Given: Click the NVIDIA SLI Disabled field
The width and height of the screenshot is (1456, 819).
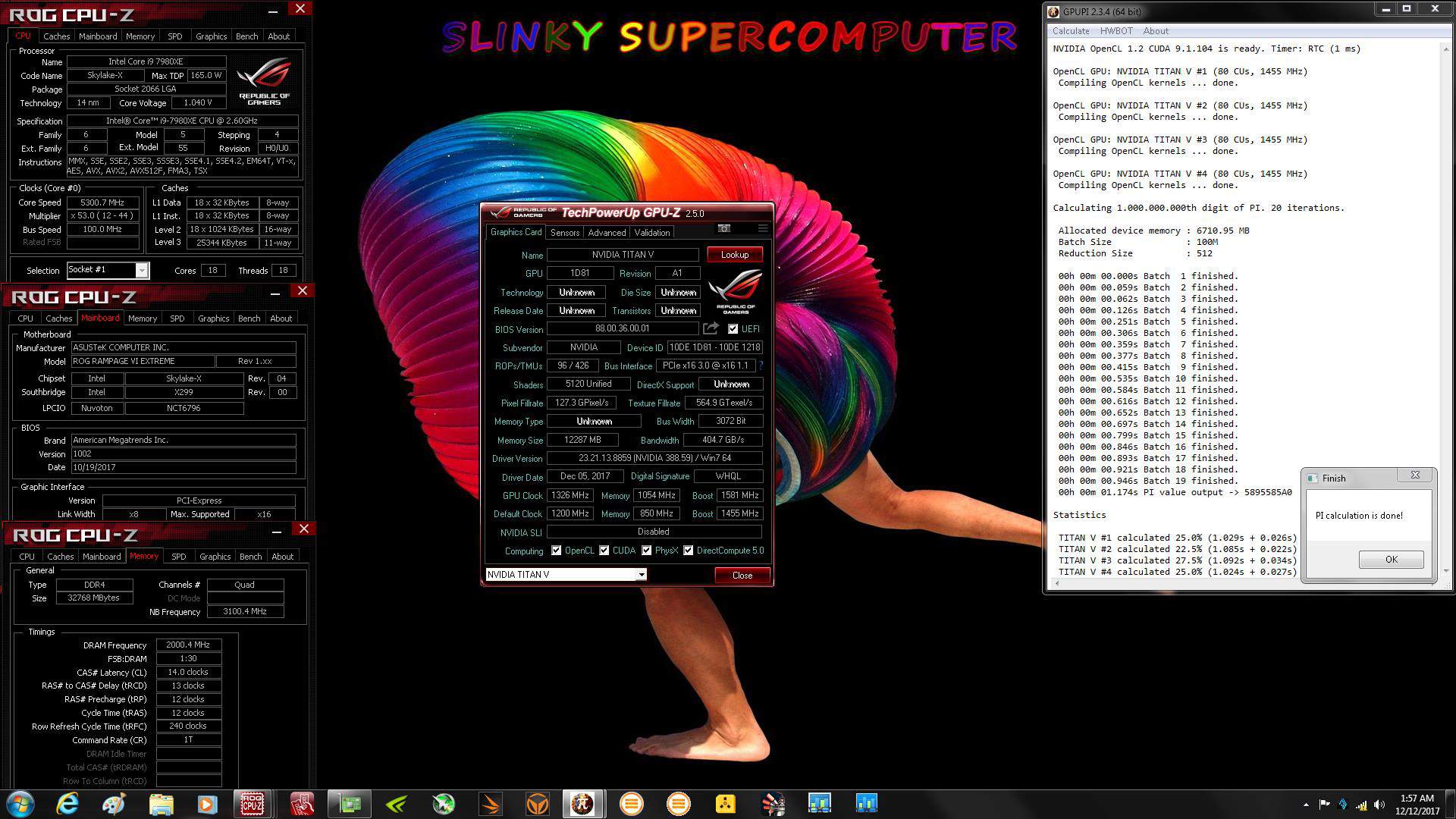Looking at the screenshot, I should click(x=654, y=532).
